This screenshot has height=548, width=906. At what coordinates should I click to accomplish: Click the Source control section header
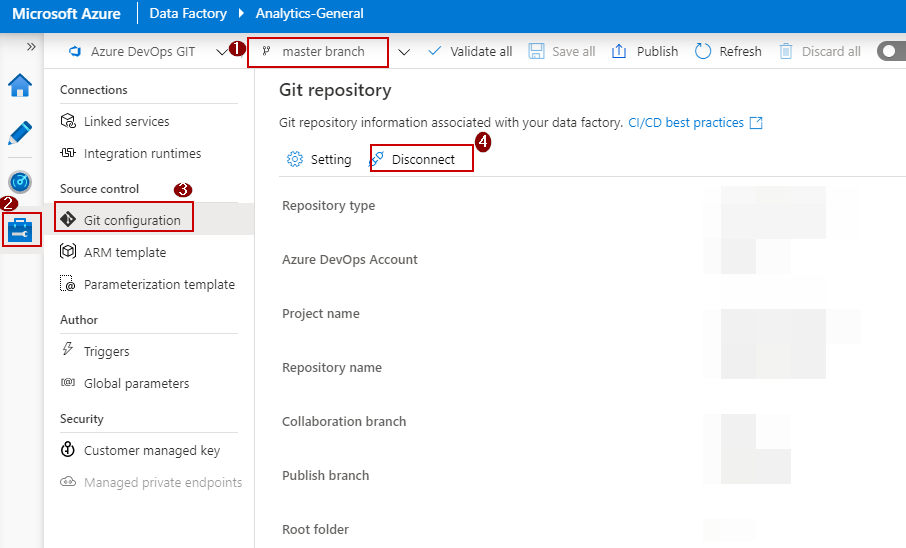coord(99,189)
